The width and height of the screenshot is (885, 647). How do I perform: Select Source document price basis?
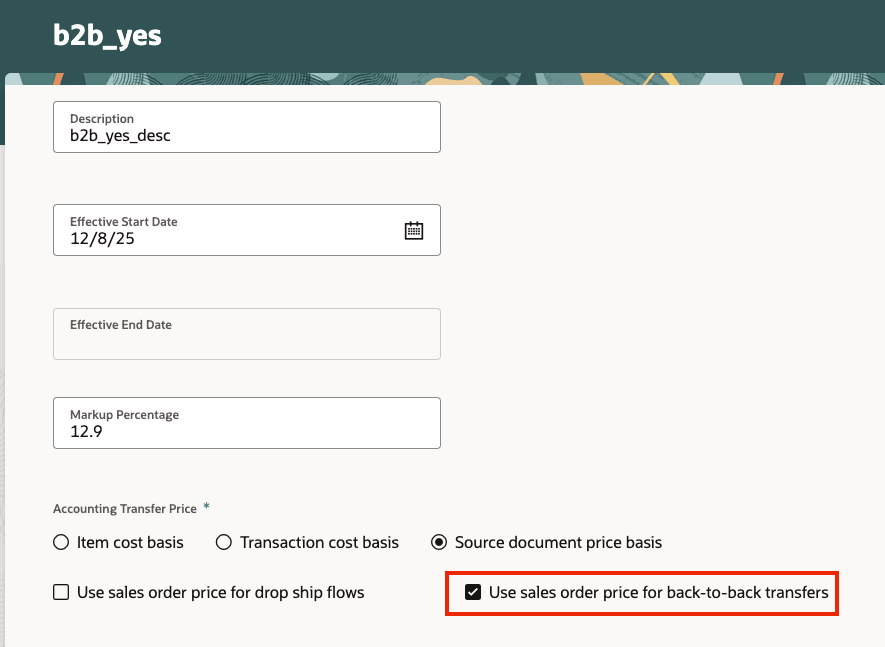(438, 542)
